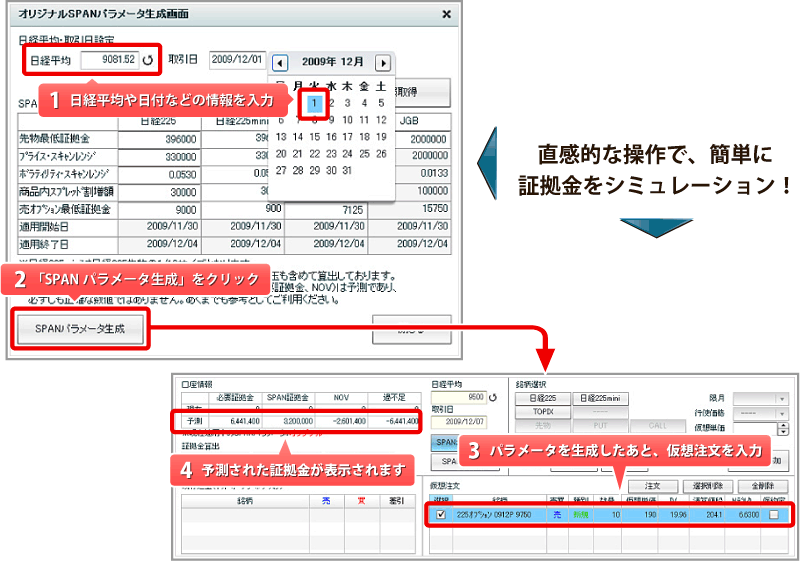
Task: Click the 先物 button
Action: pos(542,425)
